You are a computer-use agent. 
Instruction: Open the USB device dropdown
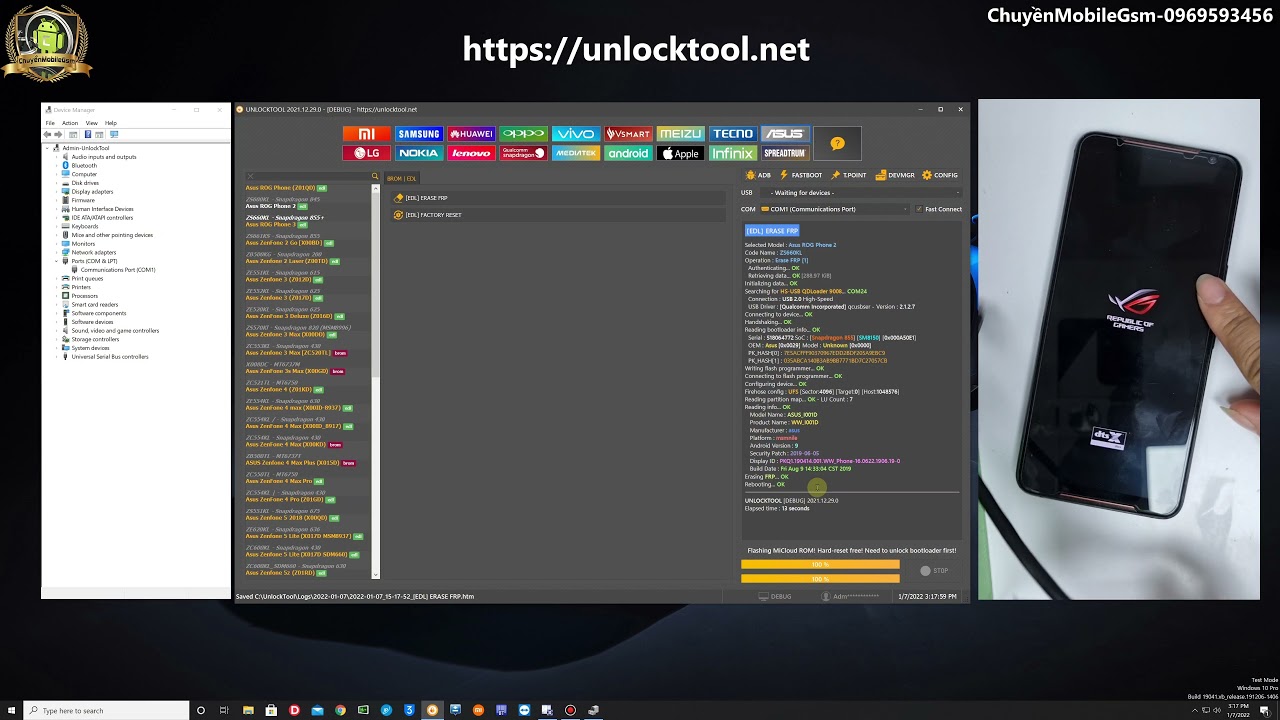tap(862, 192)
